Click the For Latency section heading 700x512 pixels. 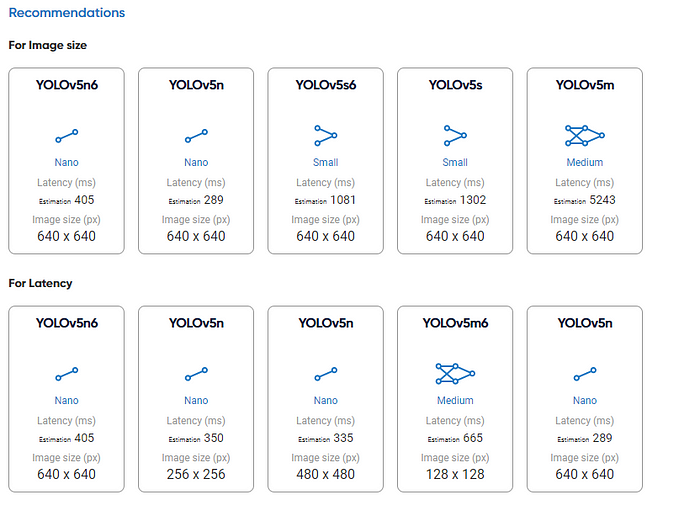[40, 283]
